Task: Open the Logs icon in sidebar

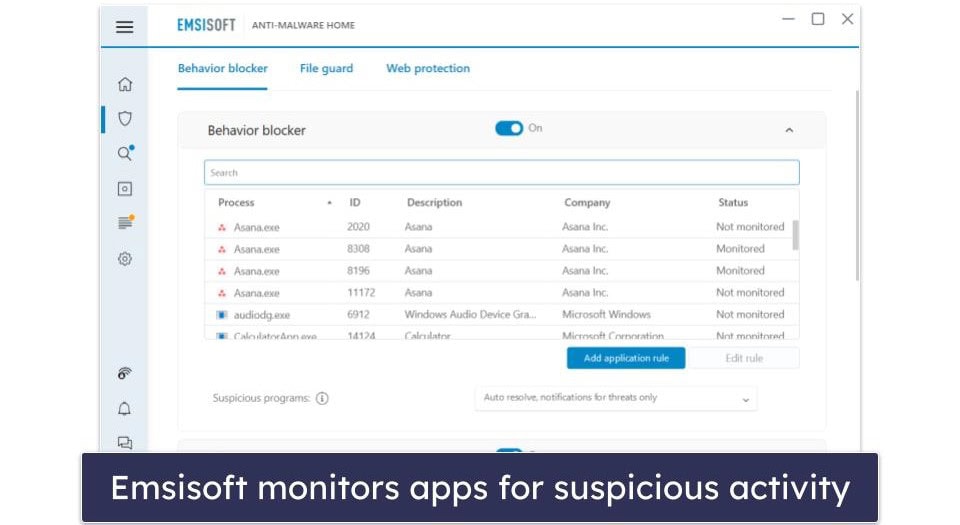Action: point(126,223)
